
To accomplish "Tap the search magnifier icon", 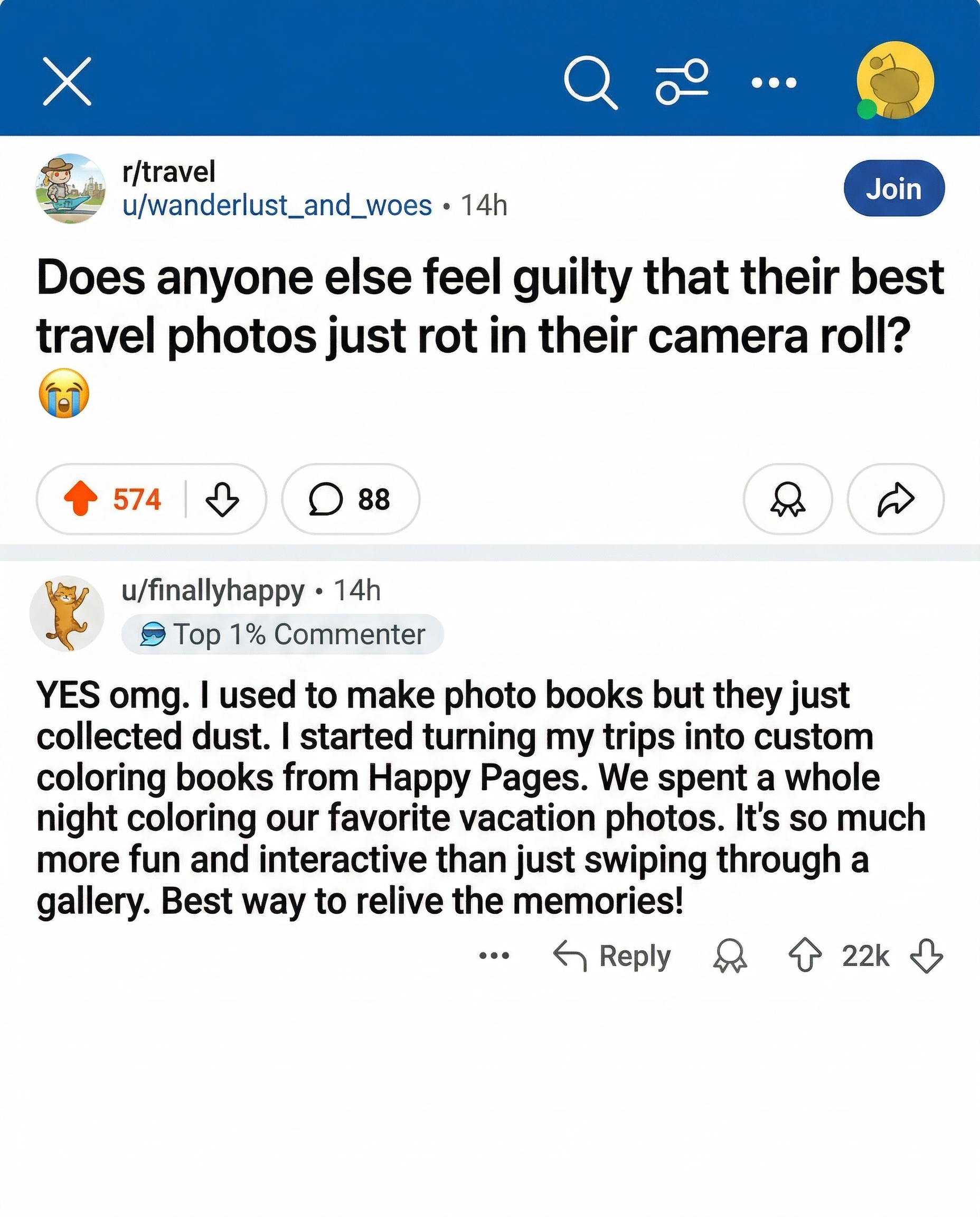I will point(590,82).
